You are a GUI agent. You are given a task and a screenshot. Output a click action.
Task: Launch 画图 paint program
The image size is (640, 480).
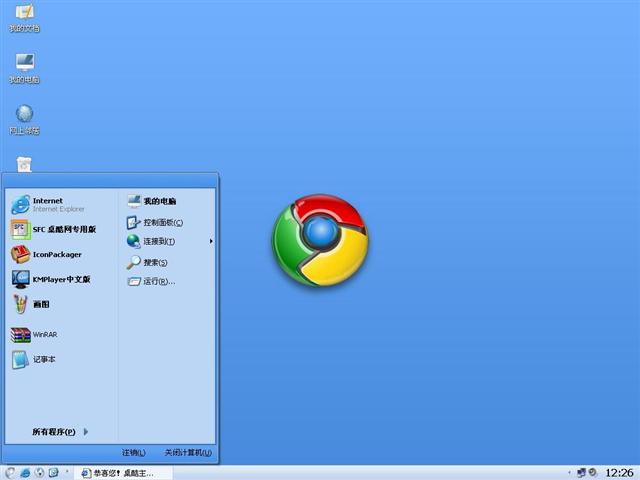coord(30,304)
